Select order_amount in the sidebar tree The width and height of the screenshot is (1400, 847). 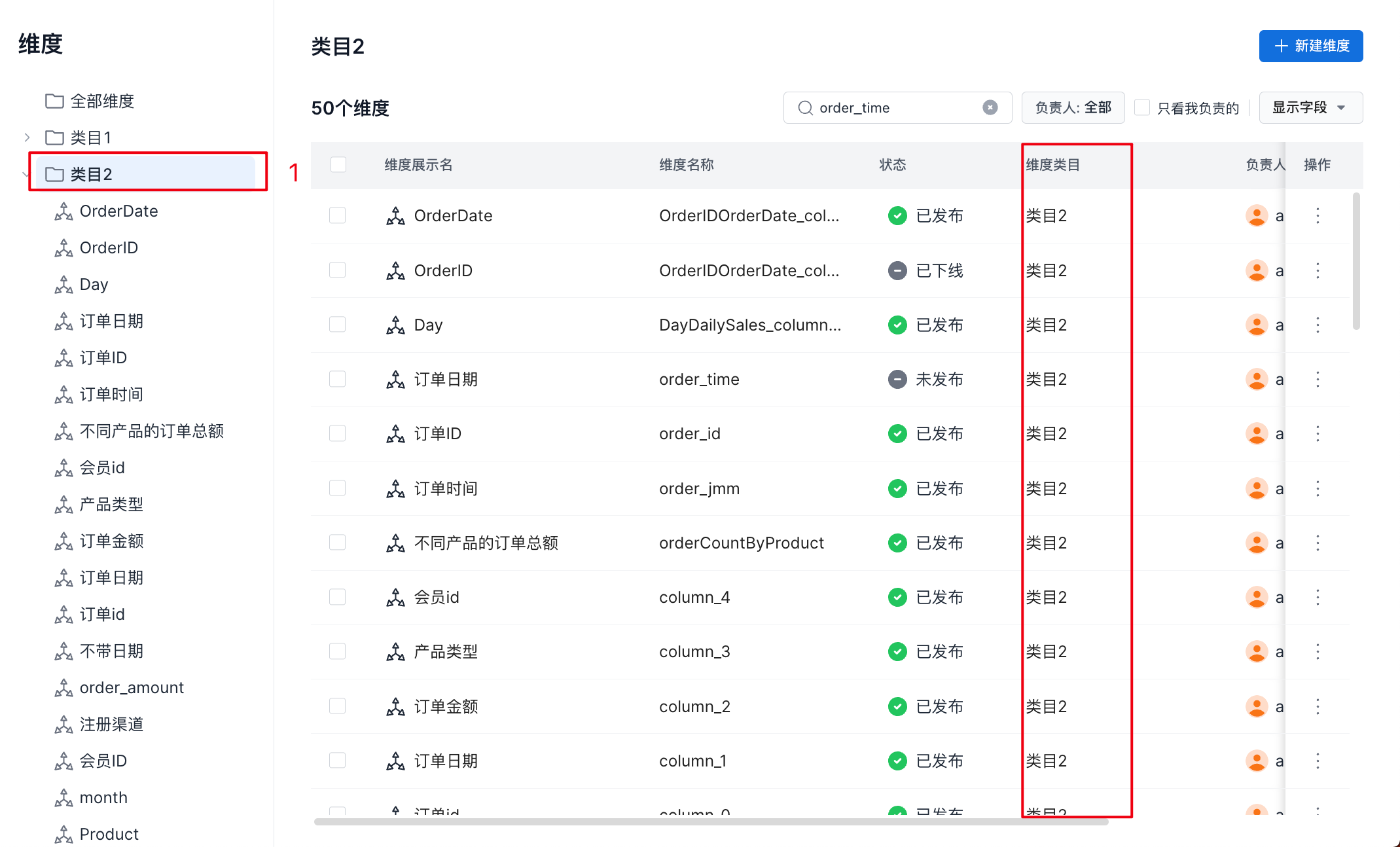click(132, 687)
